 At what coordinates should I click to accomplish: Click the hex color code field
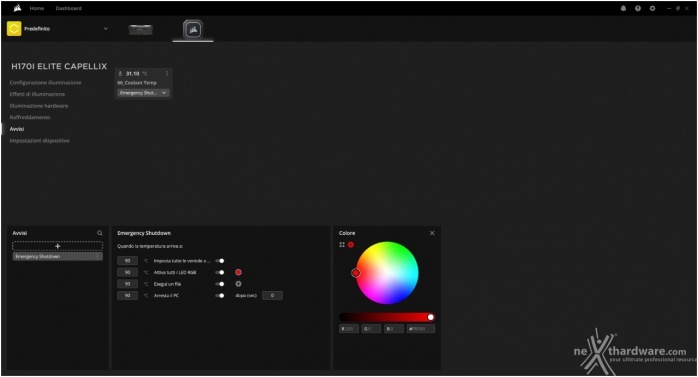coord(421,329)
